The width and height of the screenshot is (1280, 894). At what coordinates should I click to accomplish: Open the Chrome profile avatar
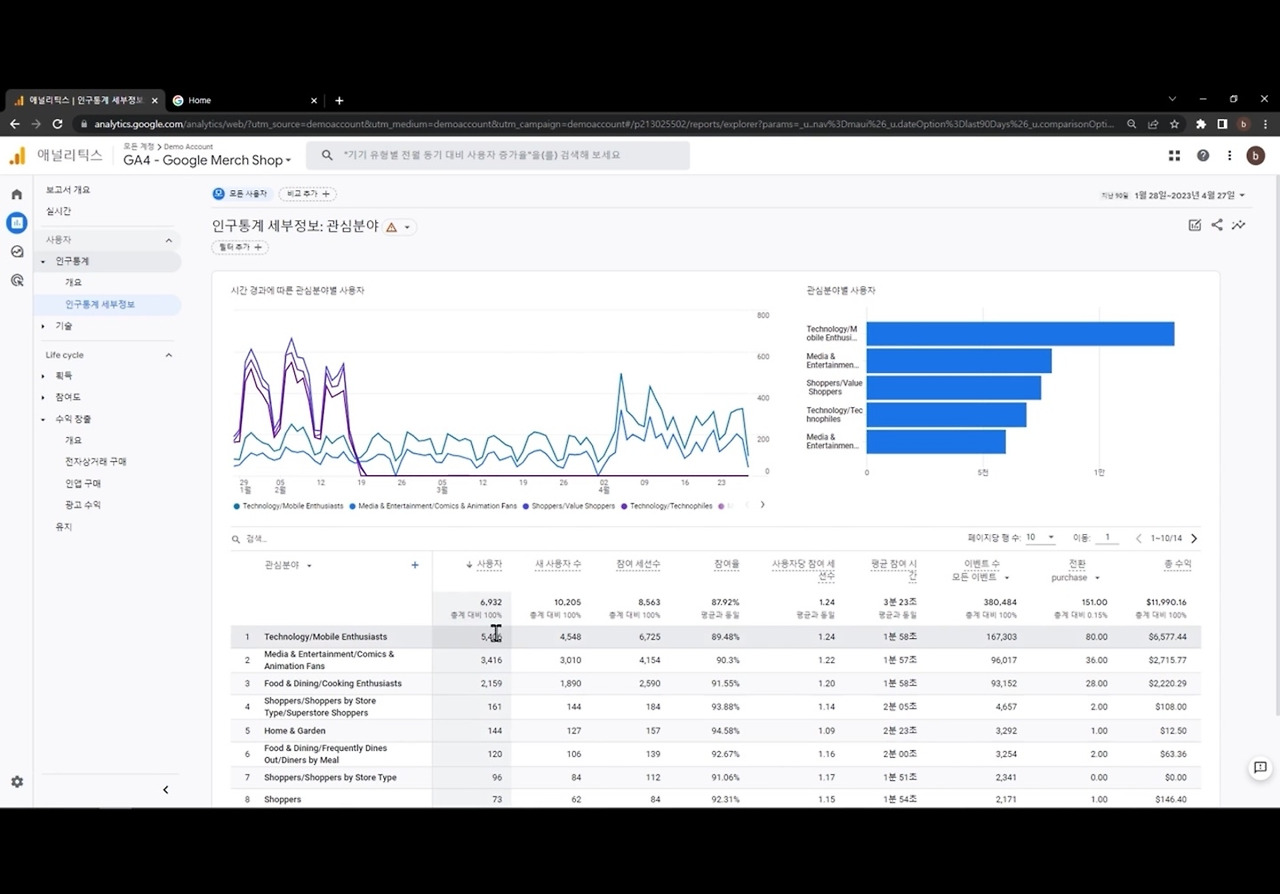[x=1244, y=124]
